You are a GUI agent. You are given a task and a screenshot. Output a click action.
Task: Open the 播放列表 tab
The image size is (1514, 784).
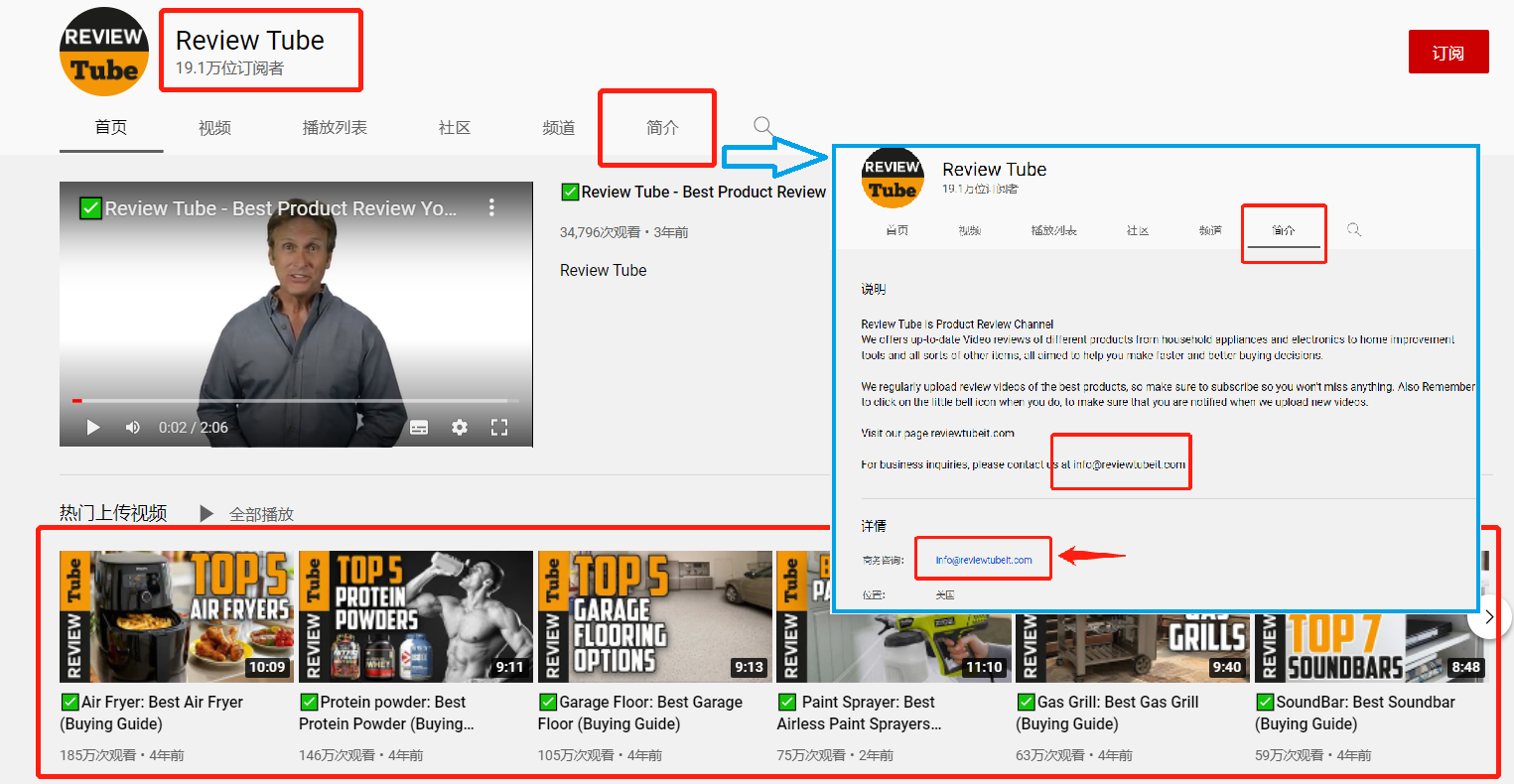tap(335, 127)
